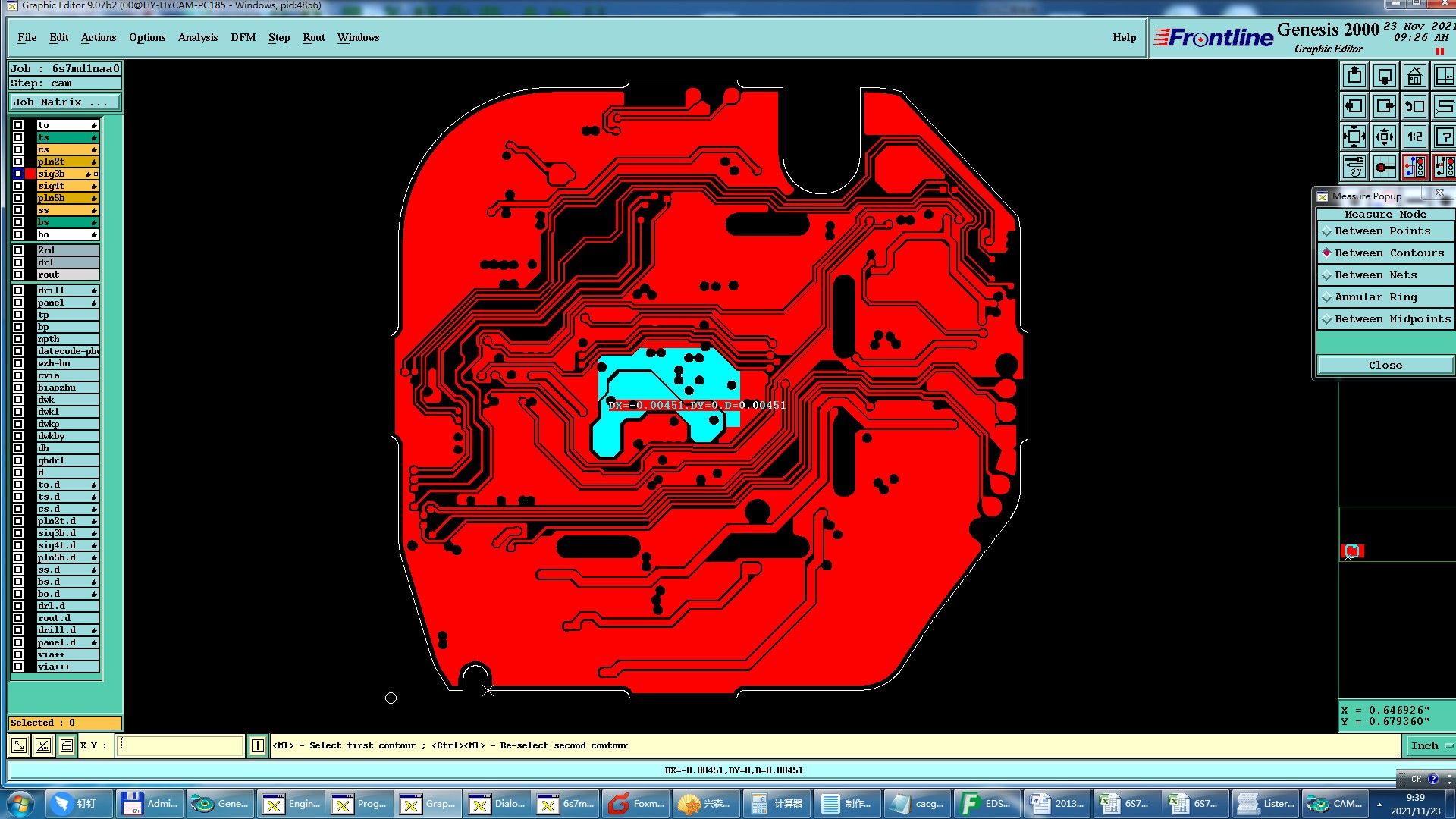Viewport: 1456px width, 819px height.
Task: Select Between Points measure mode
Action: (1382, 231)
